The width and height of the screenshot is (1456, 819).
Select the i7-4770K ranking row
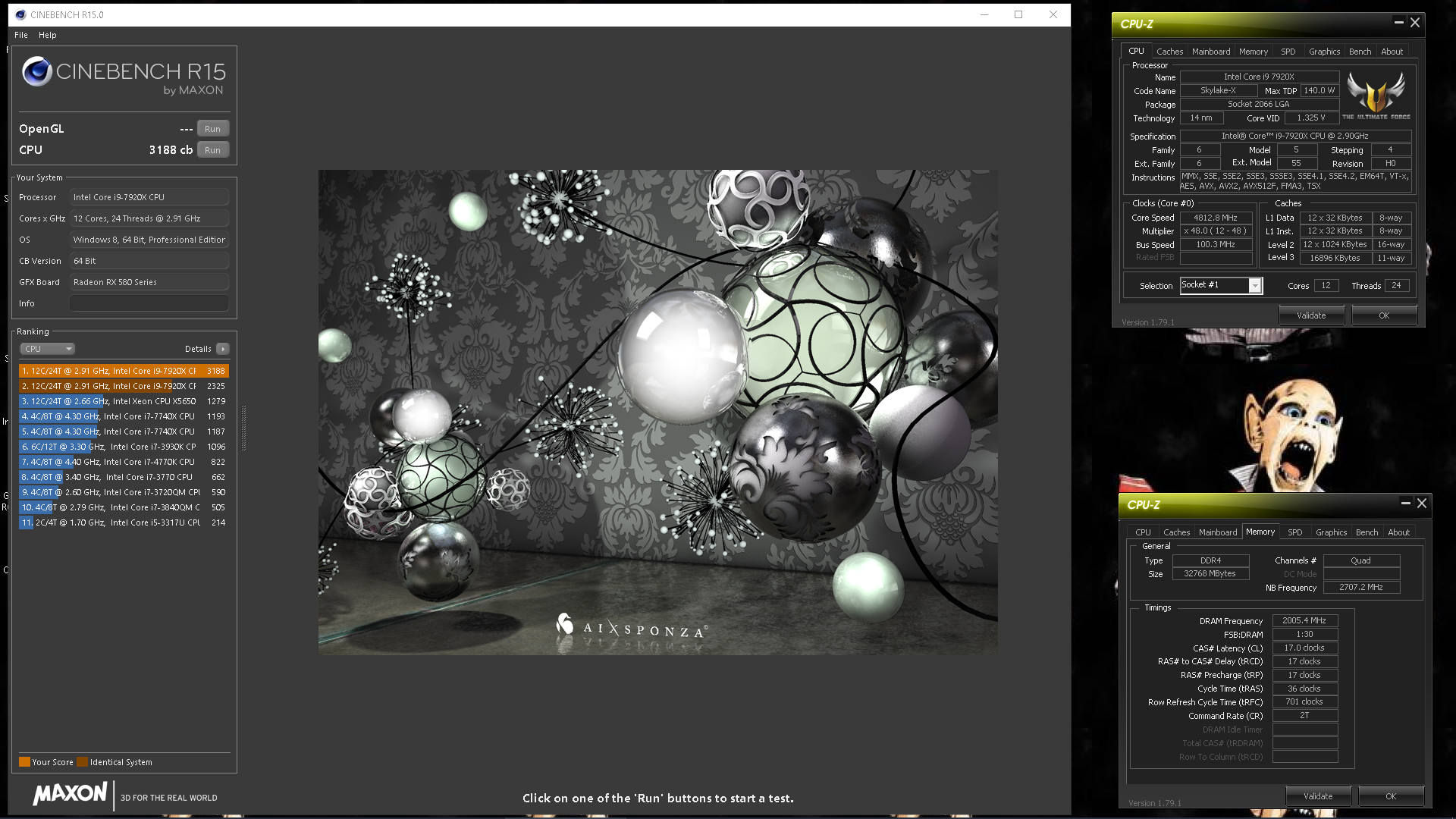(124, 462)
